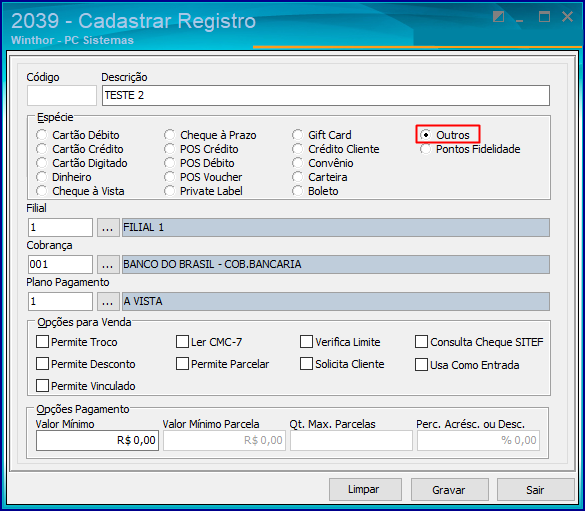Focus the Valor Mínimo field

click(97, 441)
